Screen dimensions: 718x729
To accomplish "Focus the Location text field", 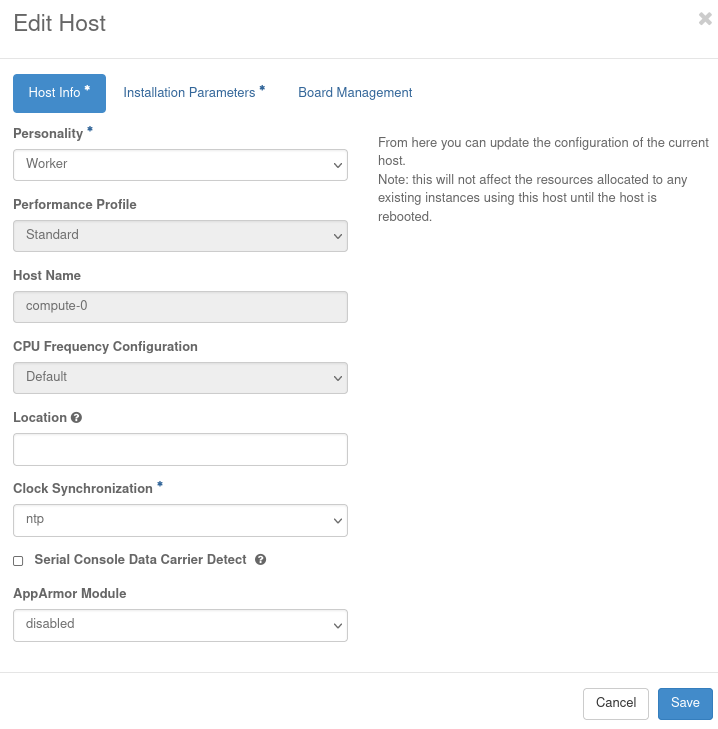I will 180,449.
